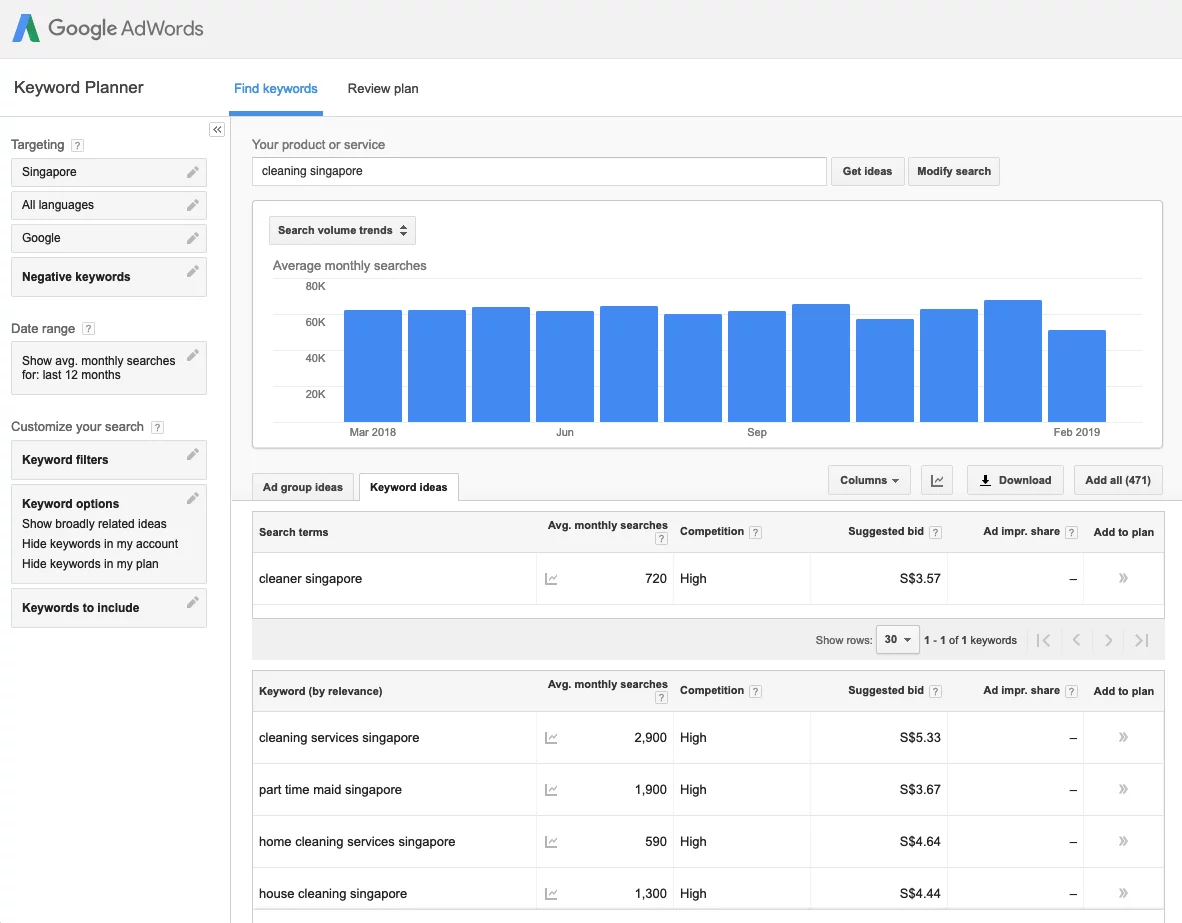This screenshot has height=923, width=1182.
Task: Open Competition help in Search terms table
Action: (x=755, y=532)
